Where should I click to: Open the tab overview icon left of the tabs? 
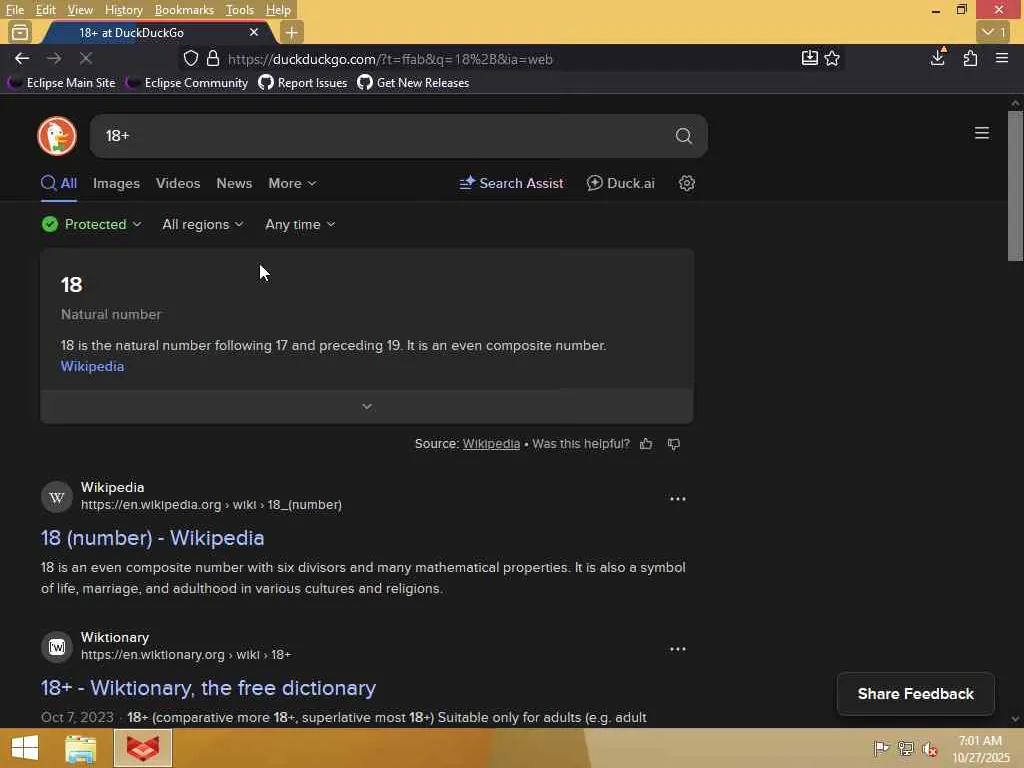tap(20, 32)
